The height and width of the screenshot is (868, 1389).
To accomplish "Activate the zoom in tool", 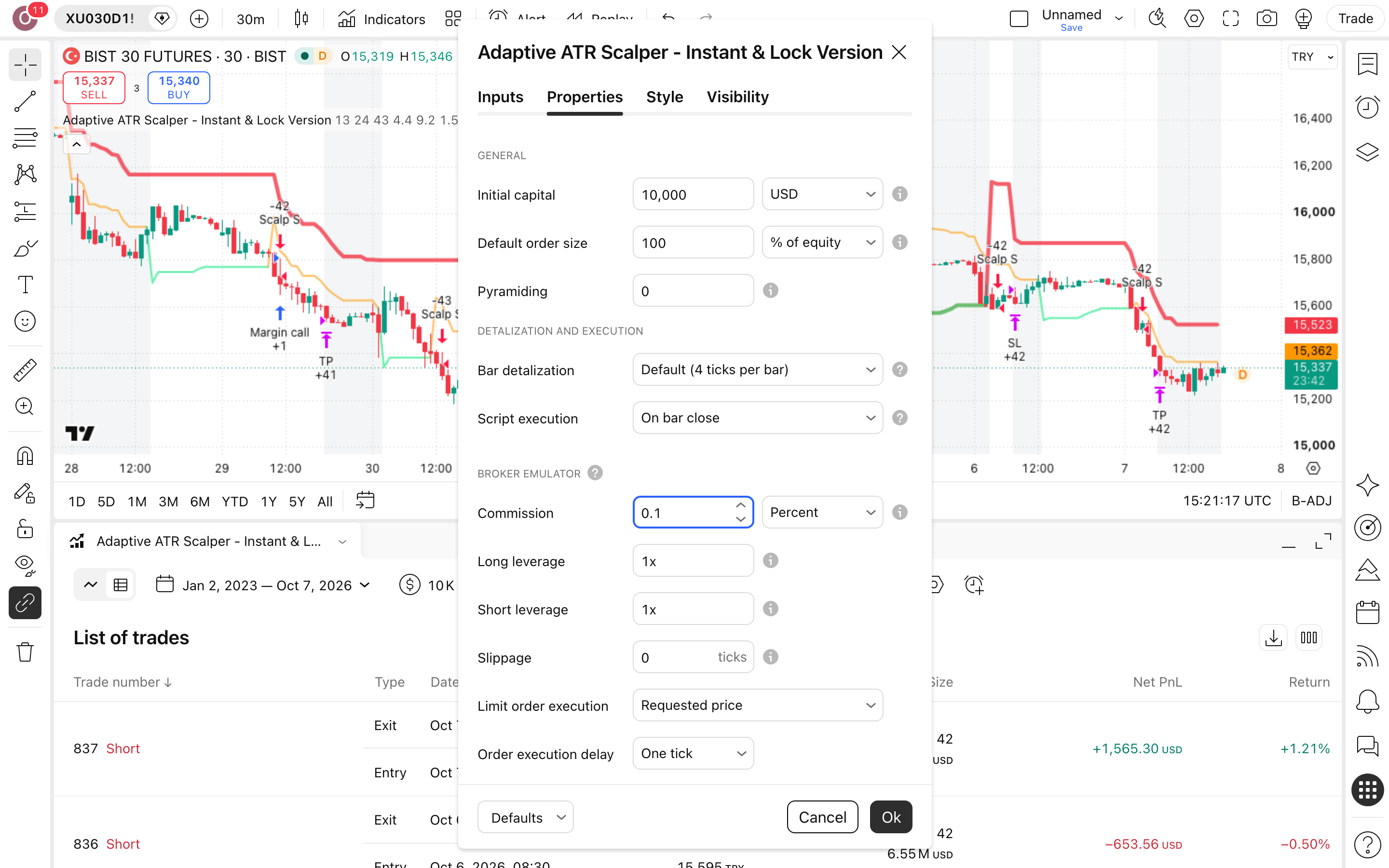I will [x=25, y=407].
